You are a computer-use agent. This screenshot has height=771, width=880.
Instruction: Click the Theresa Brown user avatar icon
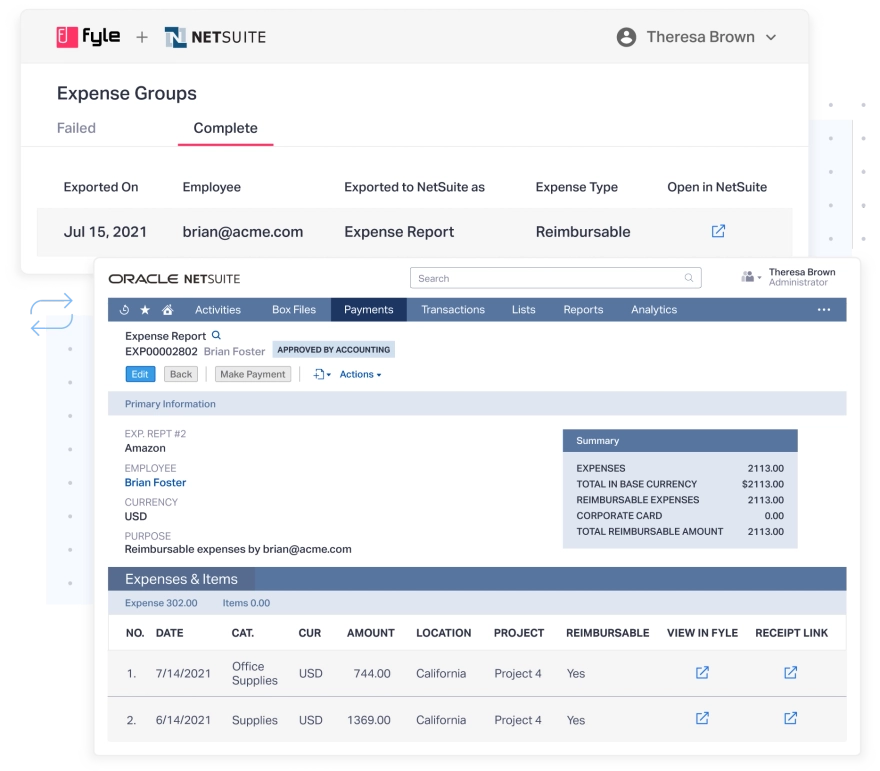(x=626, y=37)
